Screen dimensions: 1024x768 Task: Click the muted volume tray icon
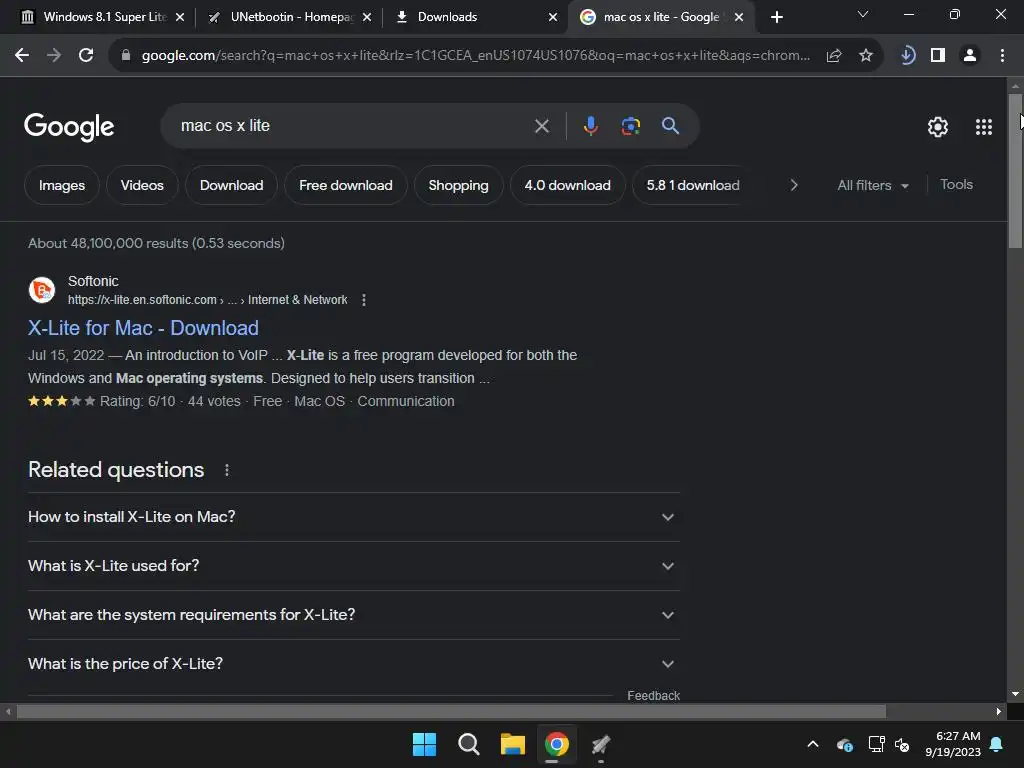(x=903, y=744)
